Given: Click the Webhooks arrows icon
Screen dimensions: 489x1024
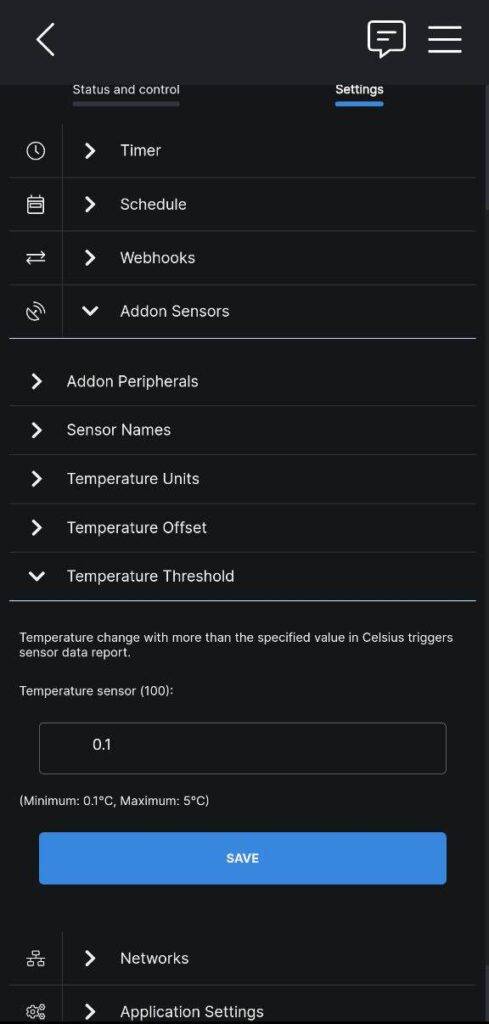Looking at the screenshot, I should tap(35, 258).
